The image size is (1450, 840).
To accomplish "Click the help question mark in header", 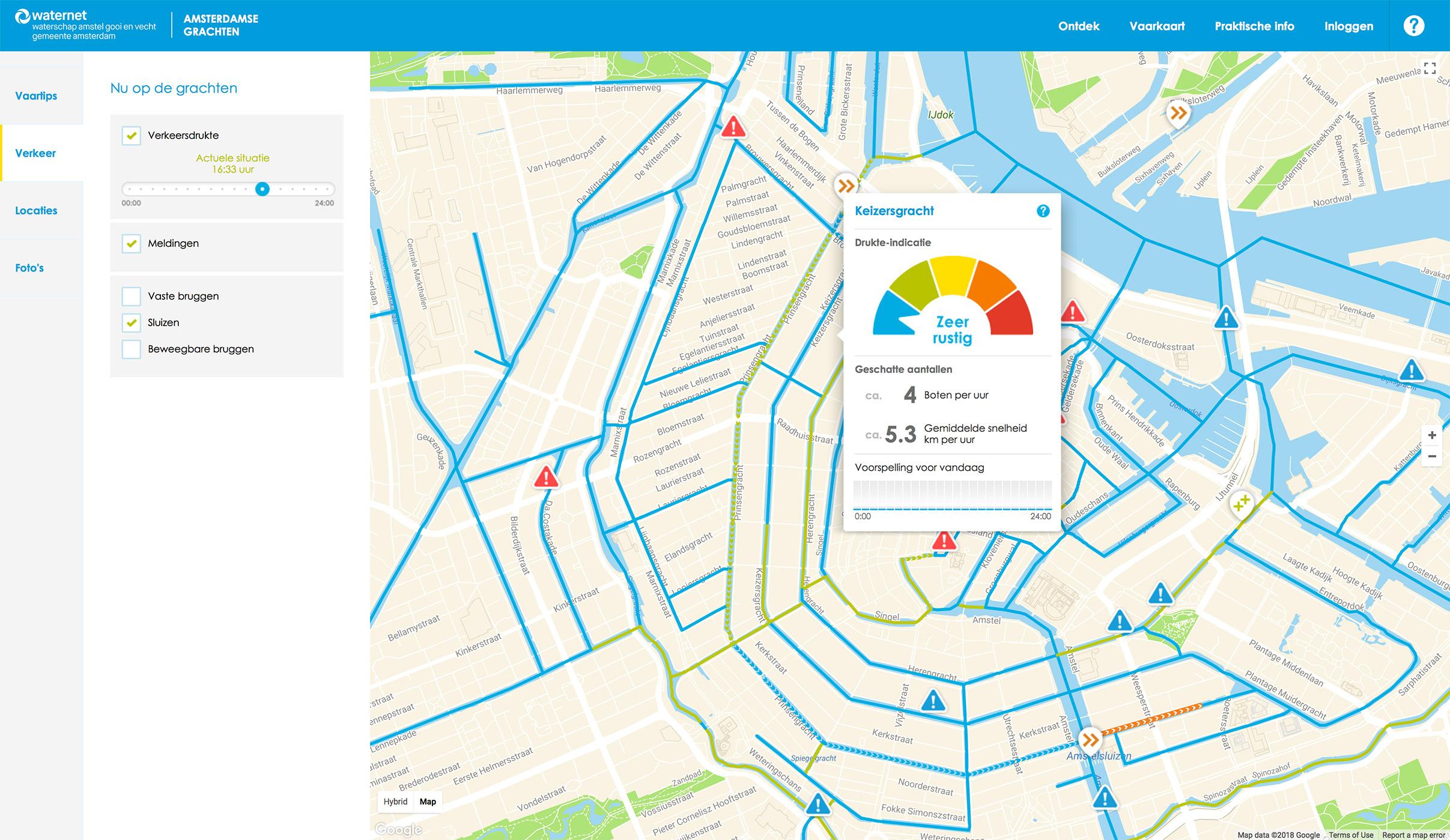I will pos(1413,26).
